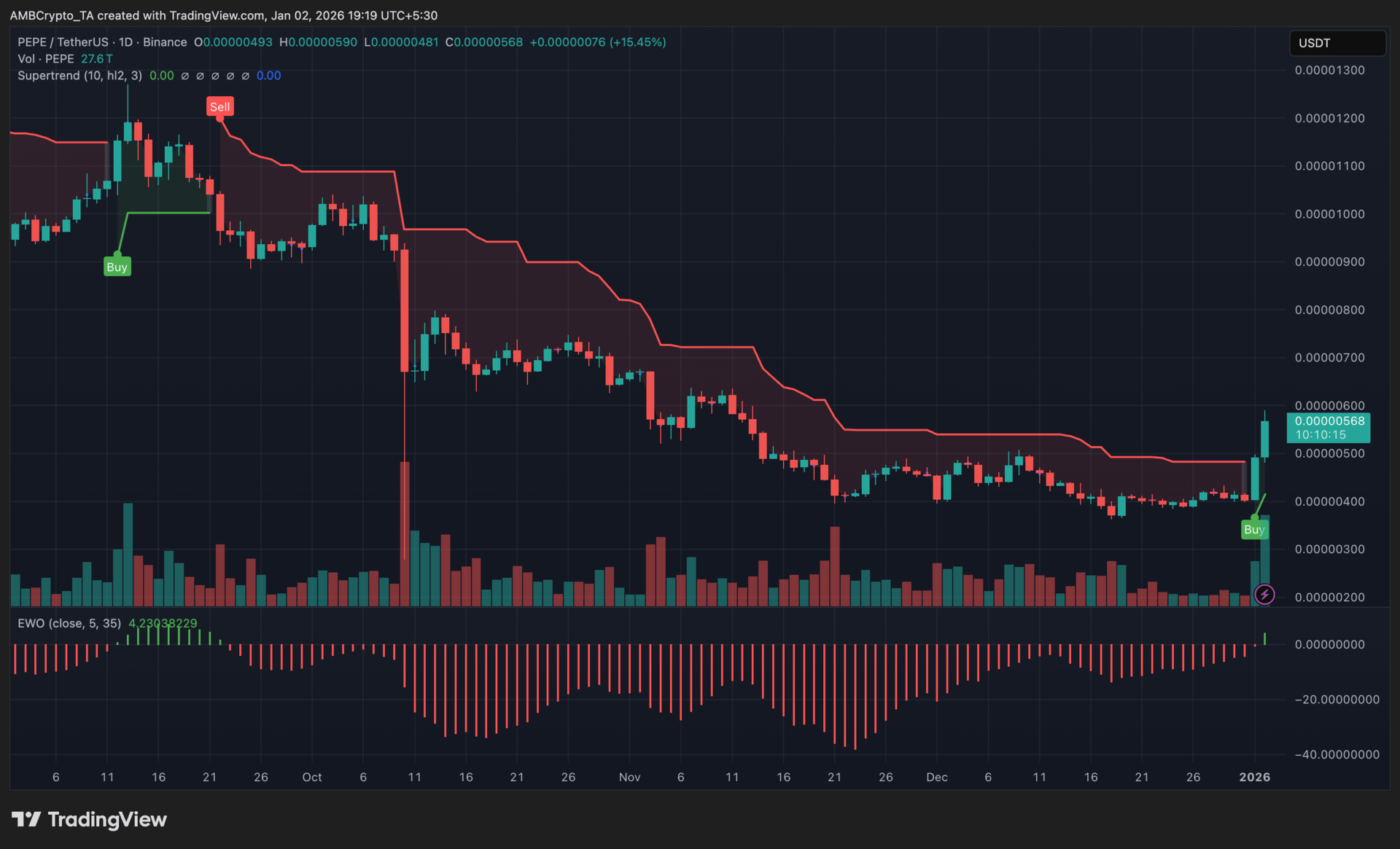This screenshot has width=1400, height=849.
Task: Click the current price label 0.00000568
Action: 1329,421
